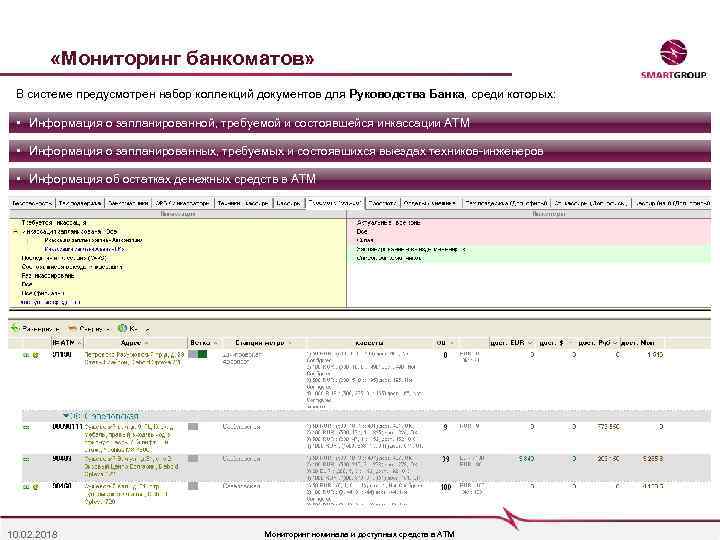This screenshot has height=540, width=720.
Task: Click the green back-arrow toolbar icon
Action: [15, 328]
